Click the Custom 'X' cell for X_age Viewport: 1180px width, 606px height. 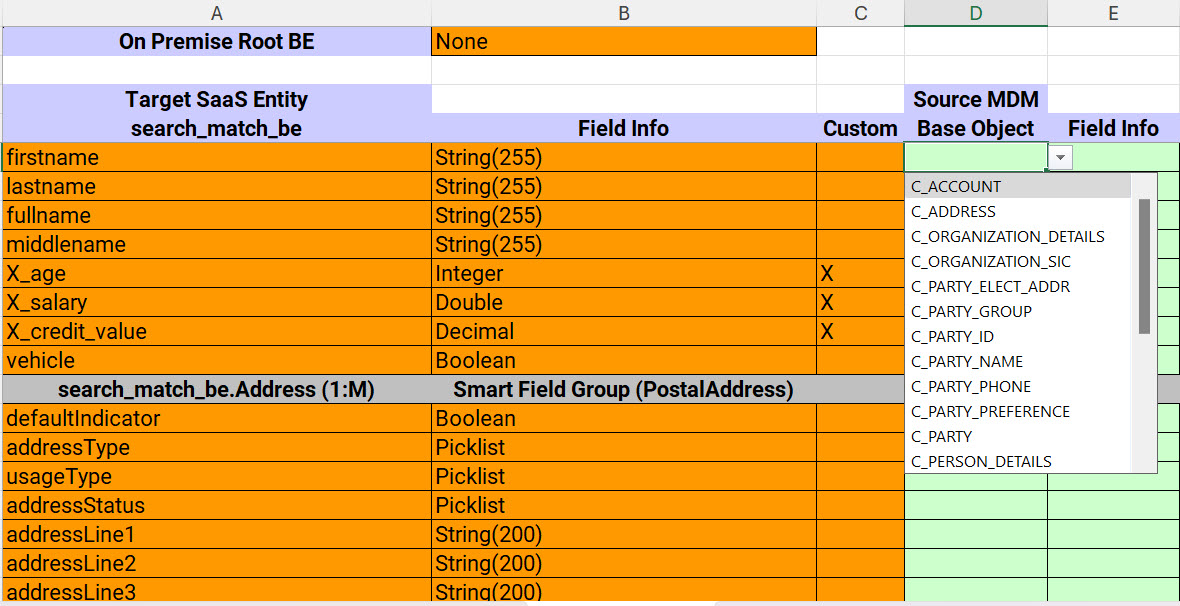(x=861, y=273)
